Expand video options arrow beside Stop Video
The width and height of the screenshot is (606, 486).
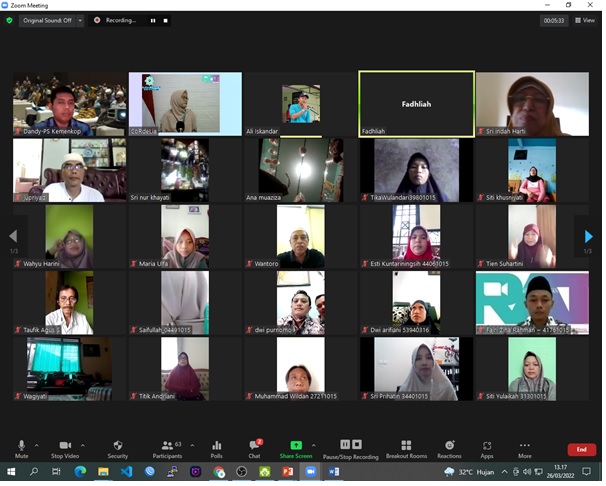coord(83,444)
